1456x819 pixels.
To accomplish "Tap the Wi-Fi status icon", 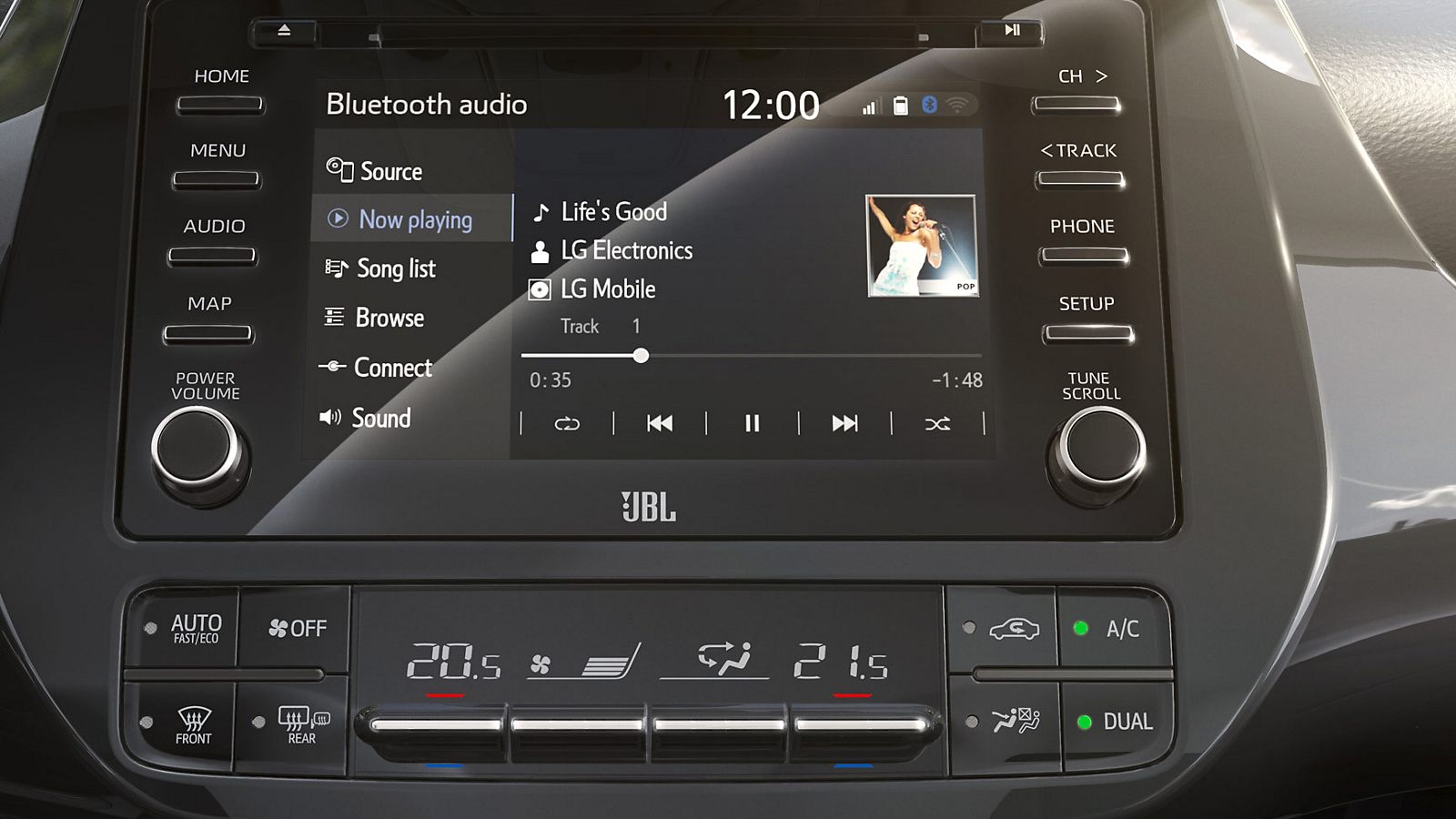I will click(x=956, y=106).
